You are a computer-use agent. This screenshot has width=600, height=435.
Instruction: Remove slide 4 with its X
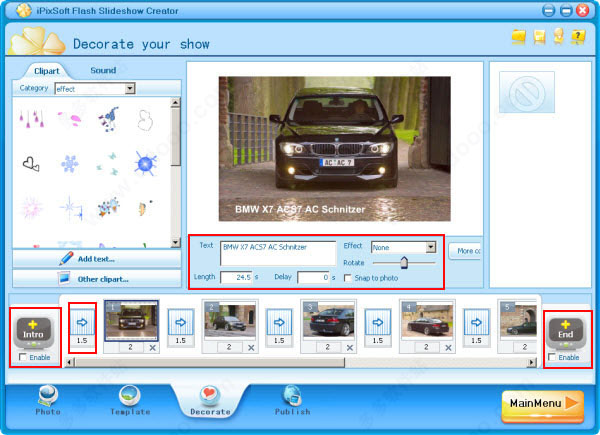(x=448, y=347)
